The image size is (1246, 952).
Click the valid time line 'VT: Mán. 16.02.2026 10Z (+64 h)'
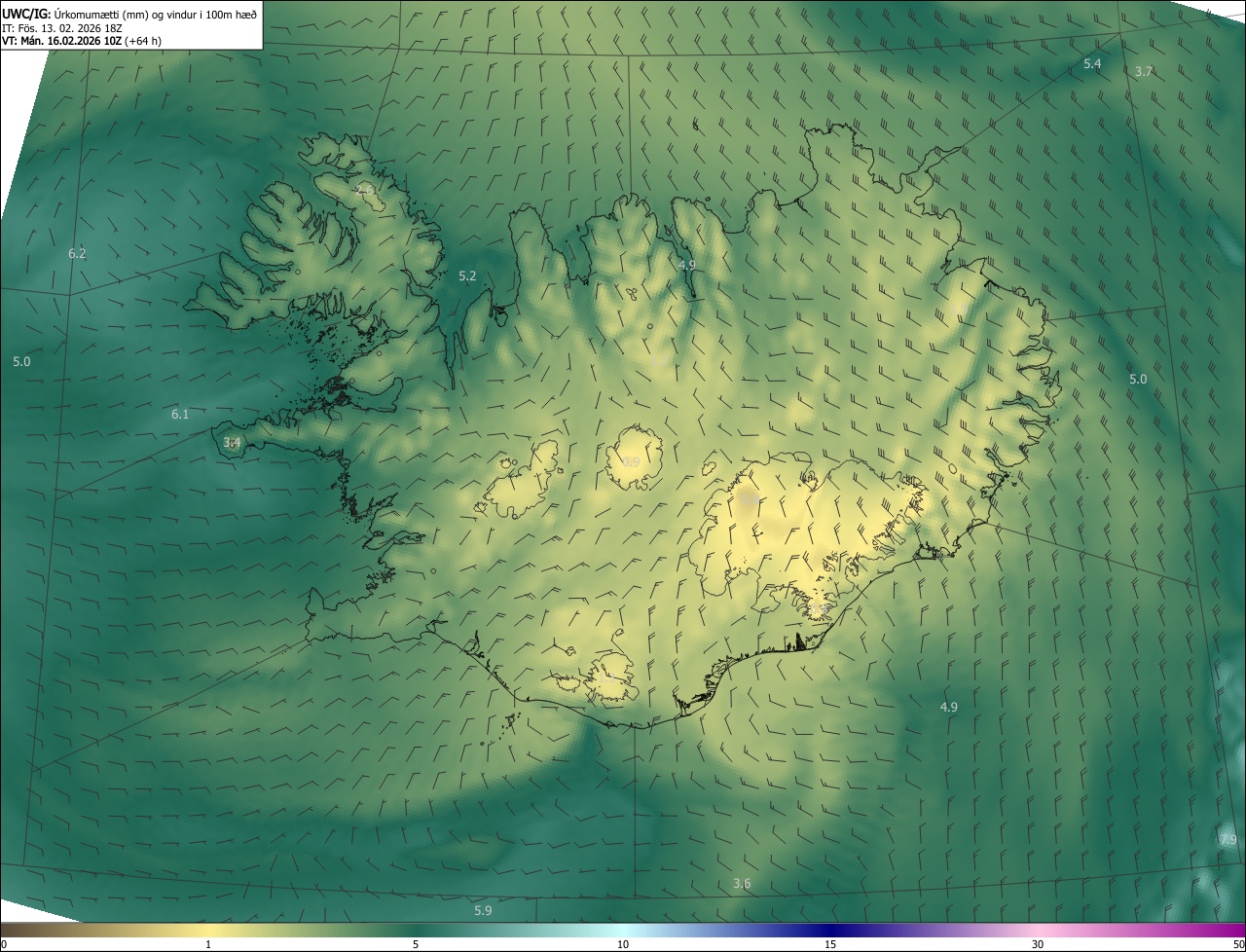tap(82, 41)
